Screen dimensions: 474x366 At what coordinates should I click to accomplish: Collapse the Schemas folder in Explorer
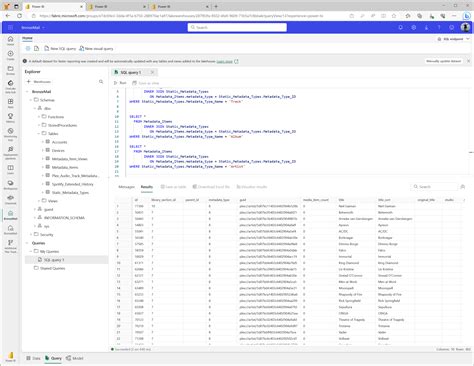tap(31, 100)
